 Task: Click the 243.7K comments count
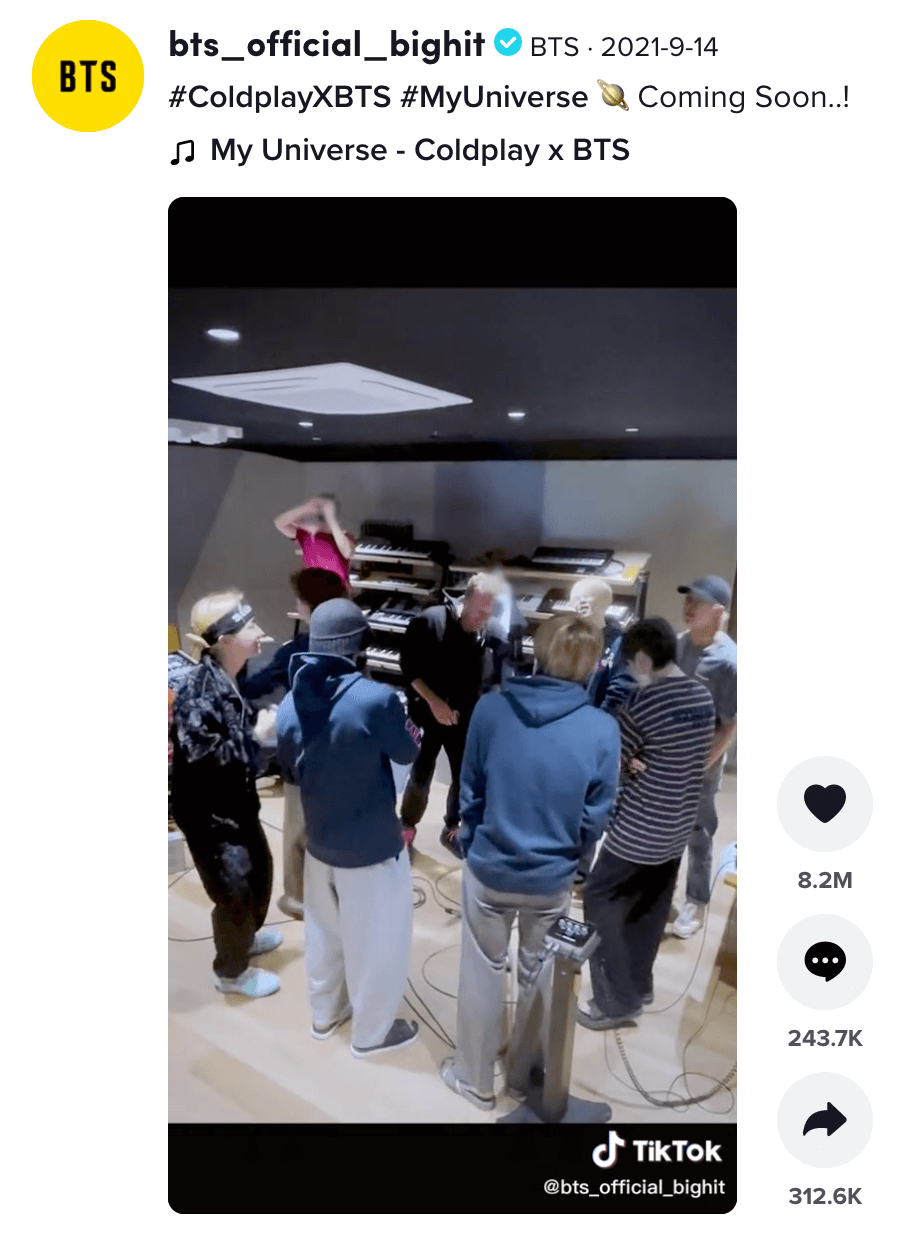(x=825, y=1038)
